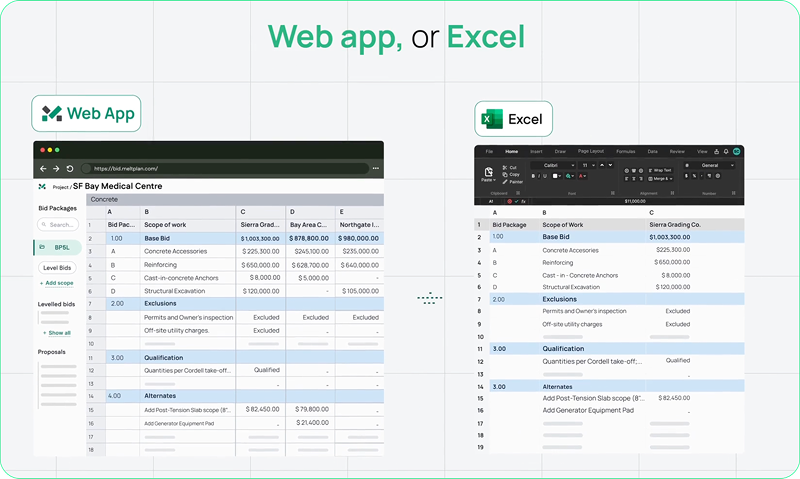Image resolution: width=800 pixels, height=479 pixels.
Task: Apply percent style in Excel
Action: (694, 176)
